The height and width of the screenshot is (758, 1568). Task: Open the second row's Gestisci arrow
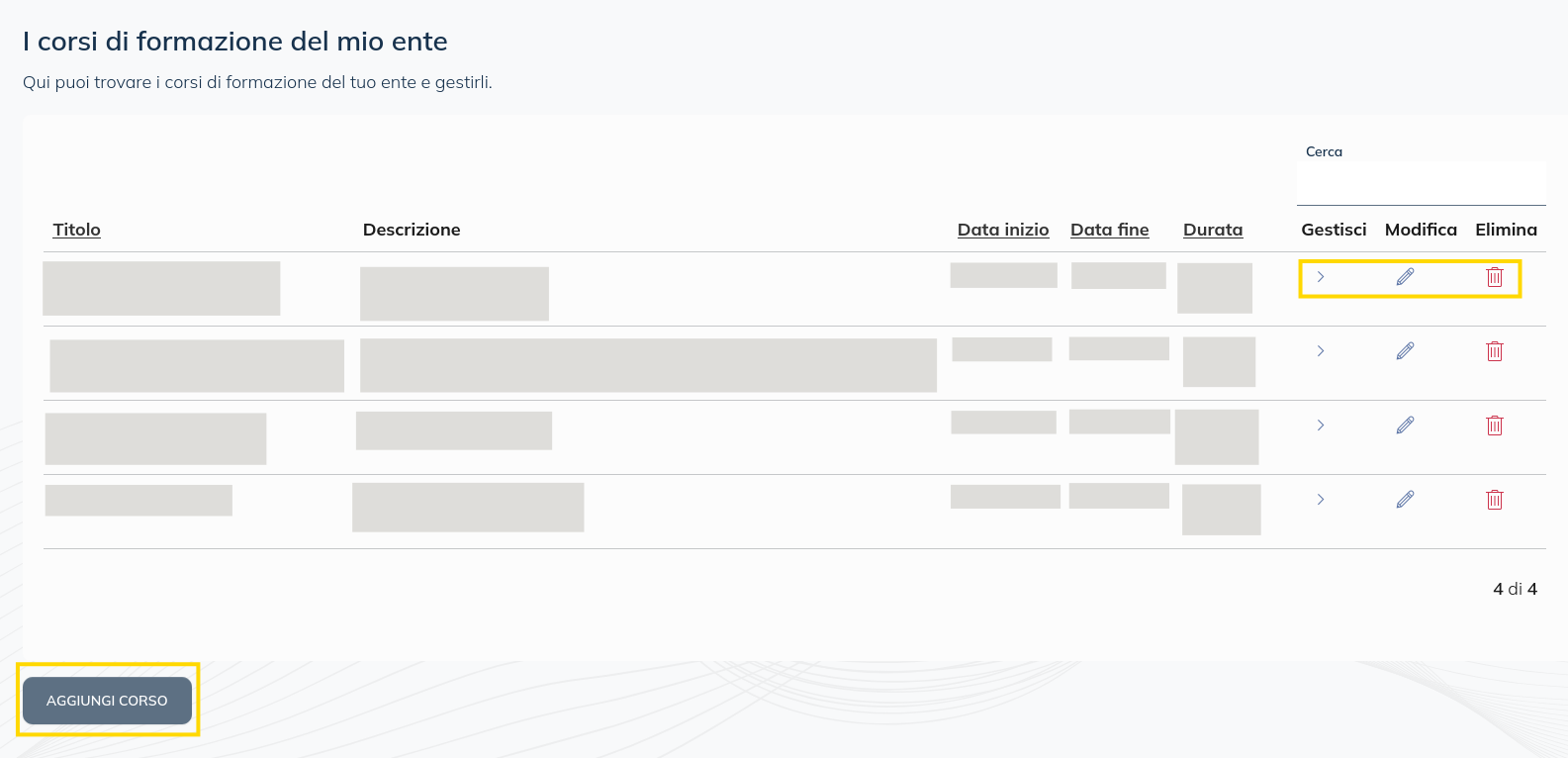pos(1321,350)
